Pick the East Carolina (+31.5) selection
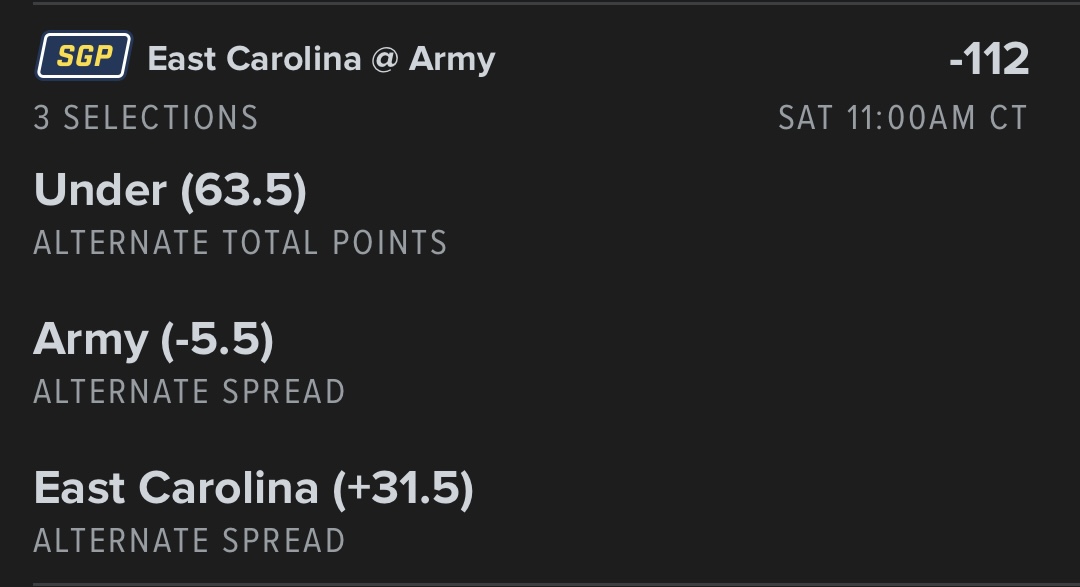The image size is (1080, 587). point(253,488)
